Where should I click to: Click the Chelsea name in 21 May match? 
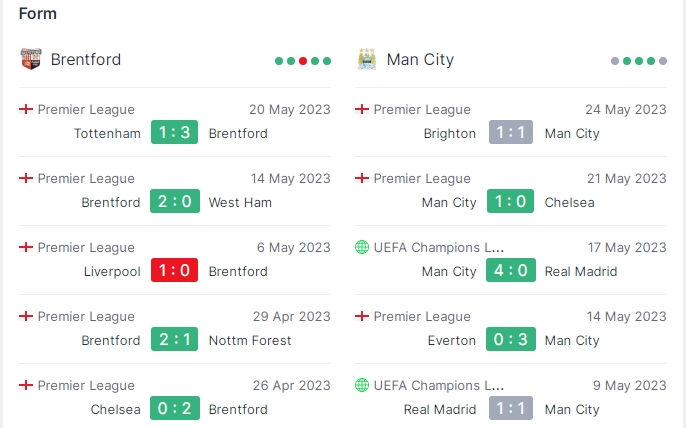569,203
